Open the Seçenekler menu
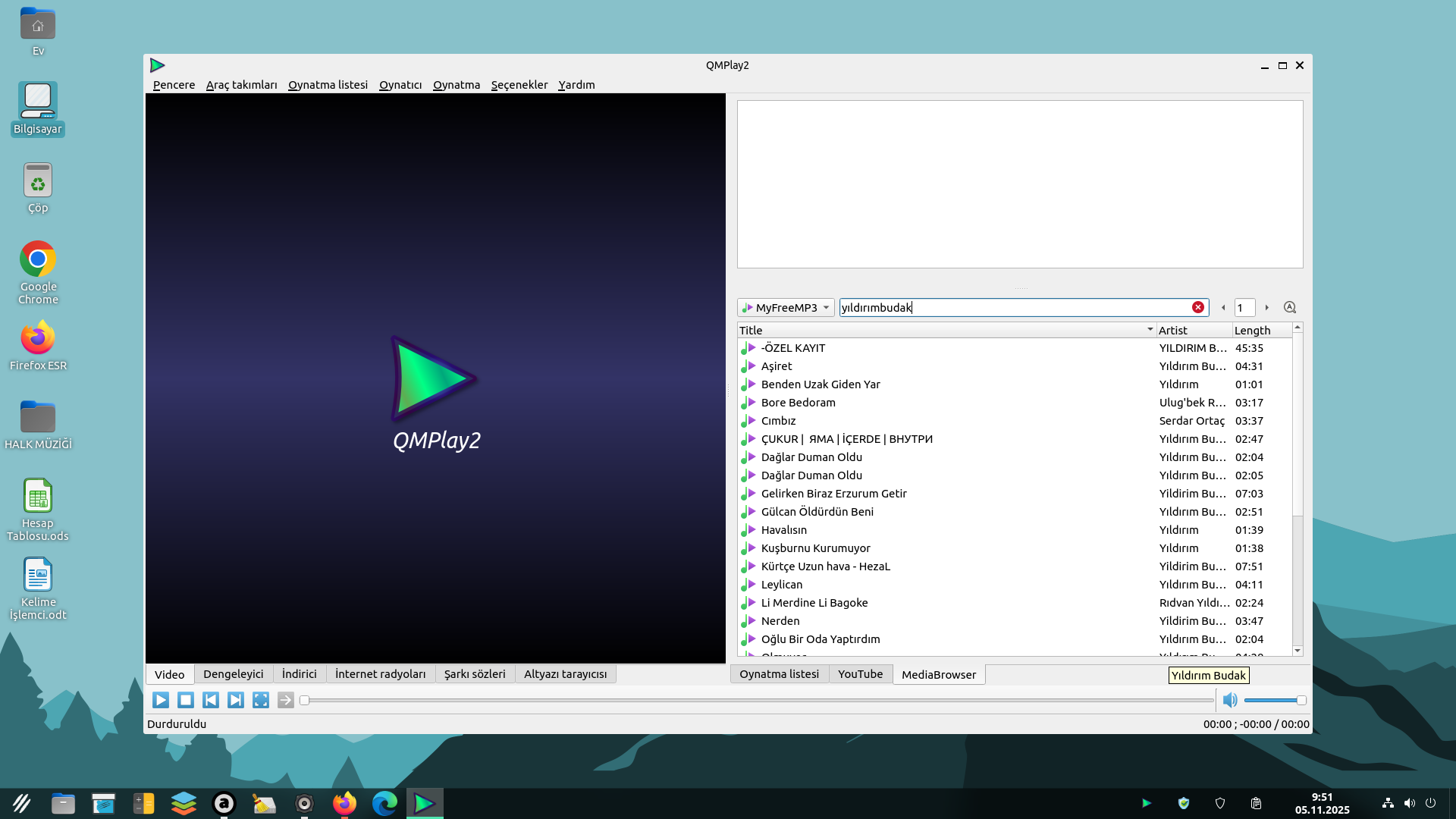This screenshot has width=1456, height=819. pos(519,85)
